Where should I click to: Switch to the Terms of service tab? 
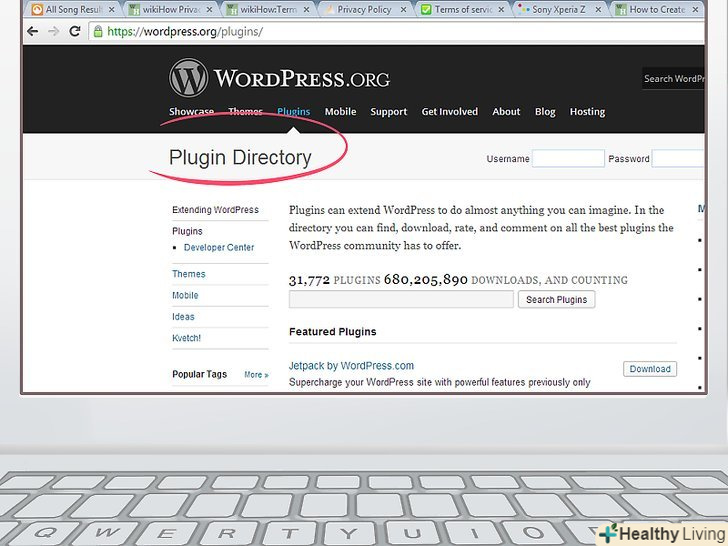tap(462, 9)
